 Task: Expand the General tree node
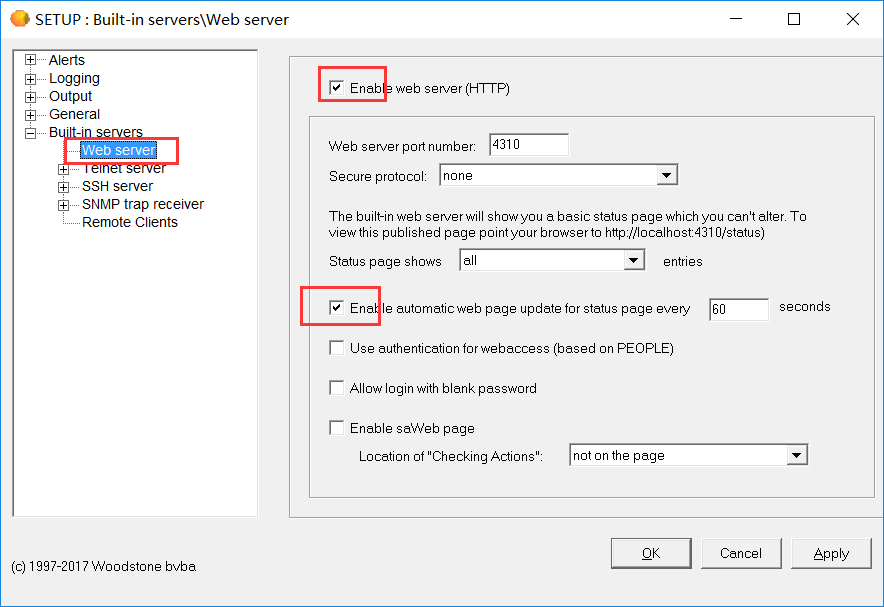pos(30,114)
